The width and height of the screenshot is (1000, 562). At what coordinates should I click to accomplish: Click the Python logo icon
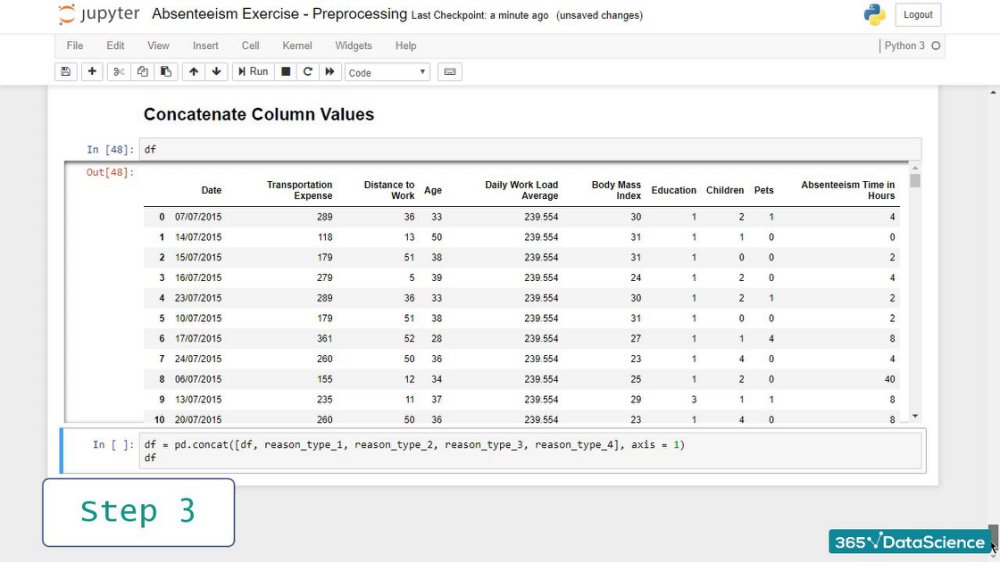(x=874, y=15)
